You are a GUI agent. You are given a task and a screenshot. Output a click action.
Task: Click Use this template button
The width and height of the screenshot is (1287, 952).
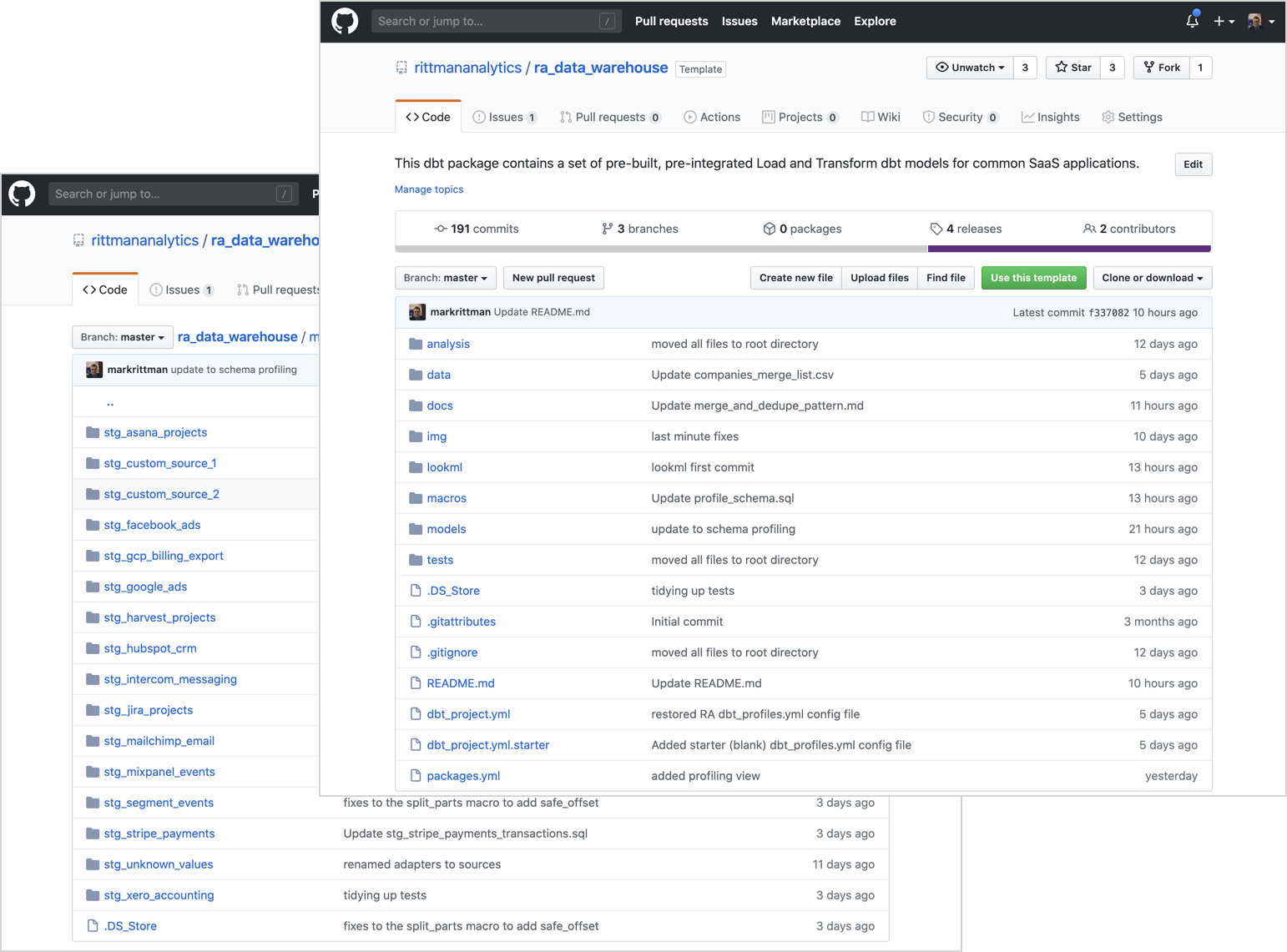click(x=1033, y=278)
